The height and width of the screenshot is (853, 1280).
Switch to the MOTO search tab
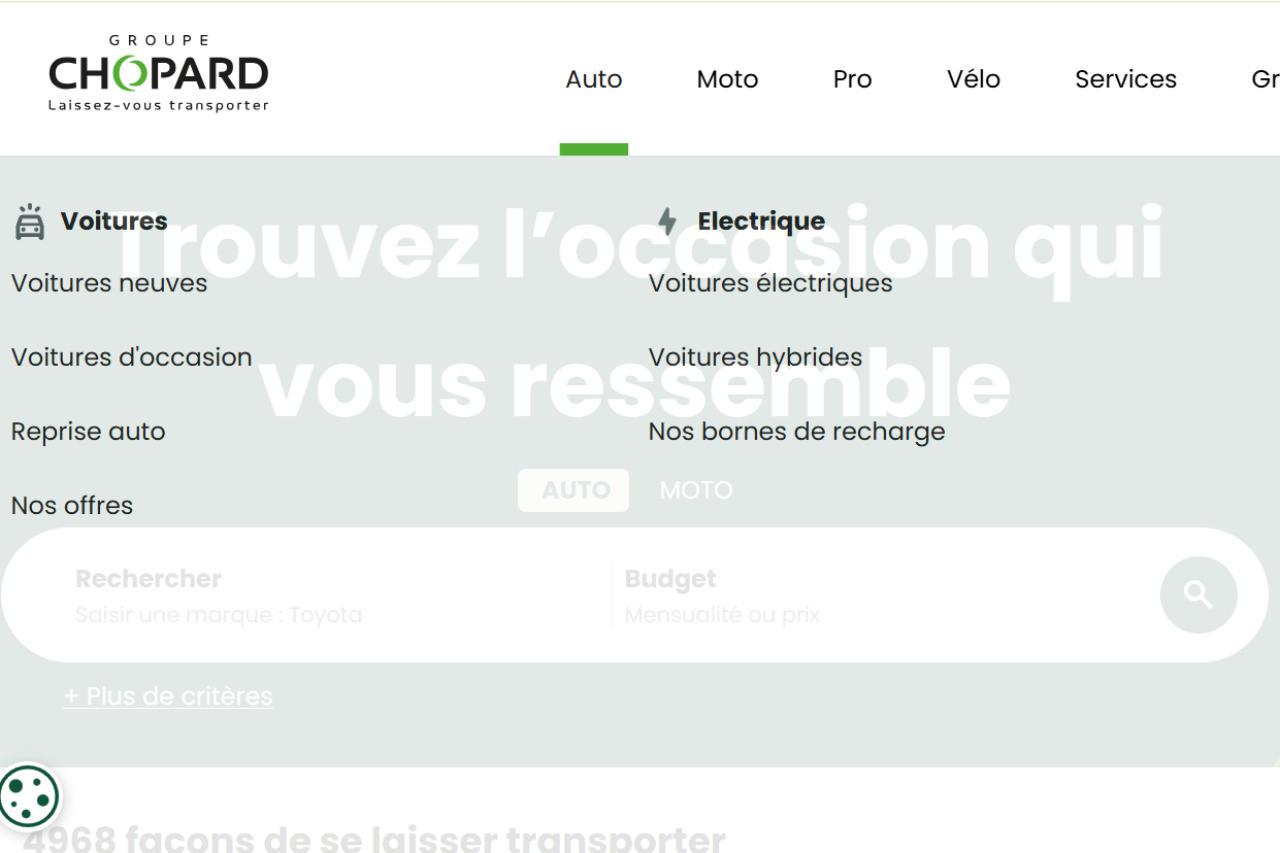[695, 490]
